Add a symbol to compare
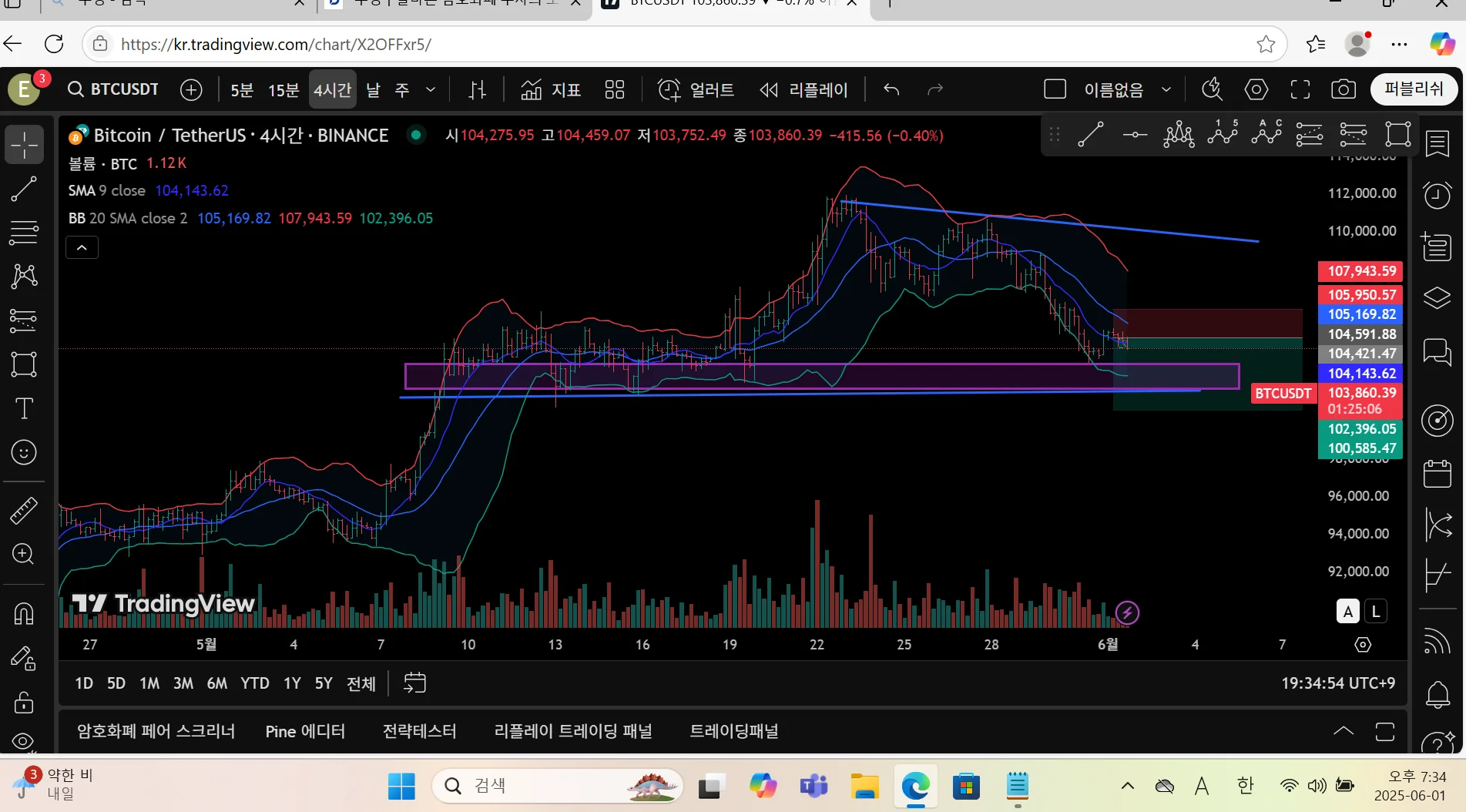This screenshot has height=812, width=1466. [x=191, y=89]
